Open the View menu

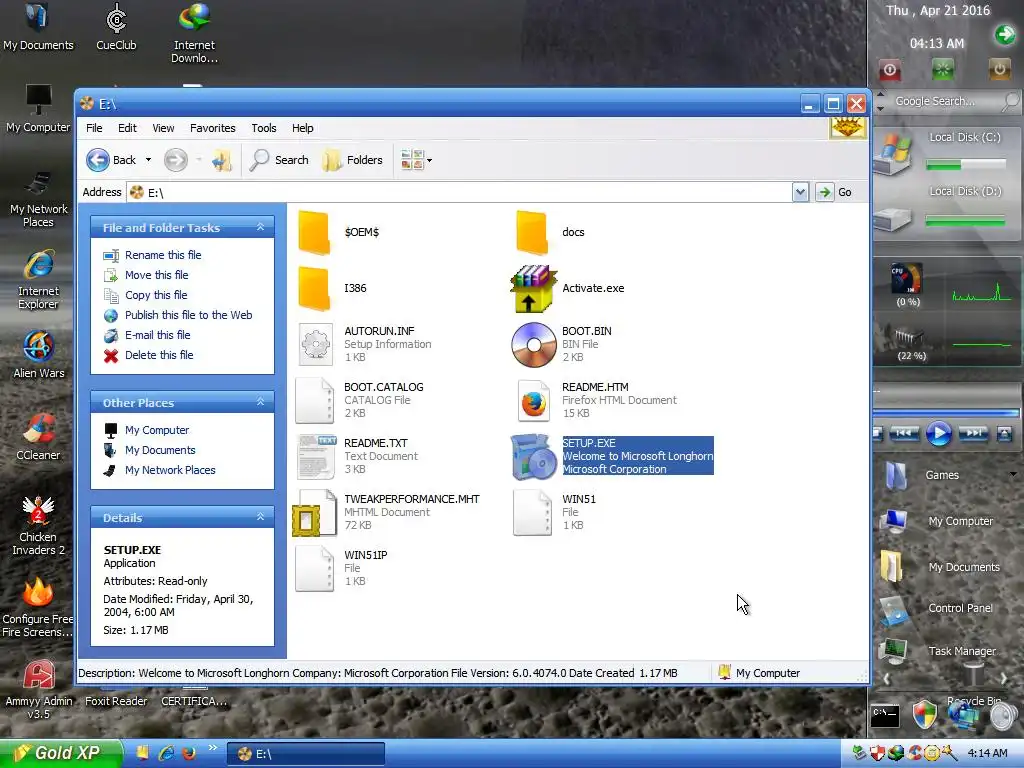click(163, 128)
